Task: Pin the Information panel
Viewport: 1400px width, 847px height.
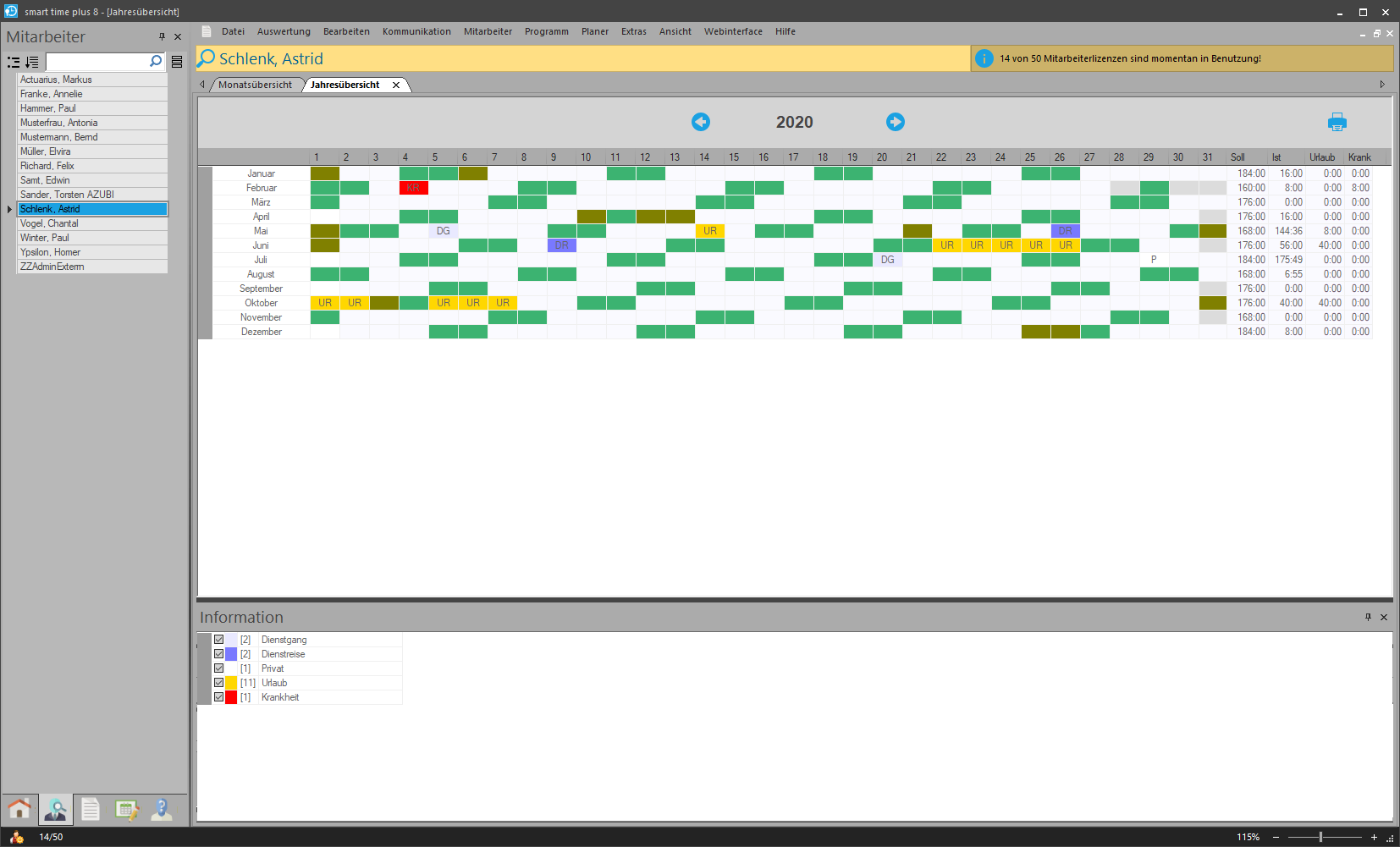Action: [1368, 617]
